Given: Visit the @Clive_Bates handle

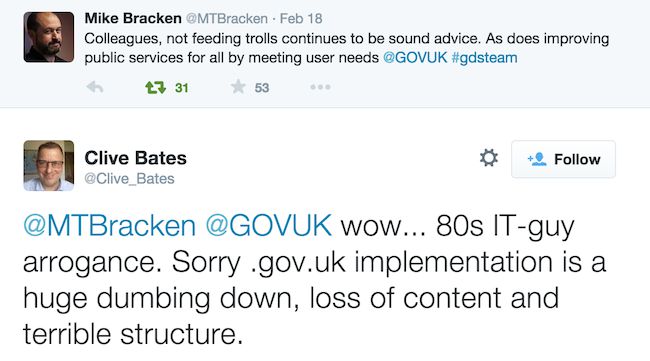Looking at the screenshot, I should (x=129, y=179).
